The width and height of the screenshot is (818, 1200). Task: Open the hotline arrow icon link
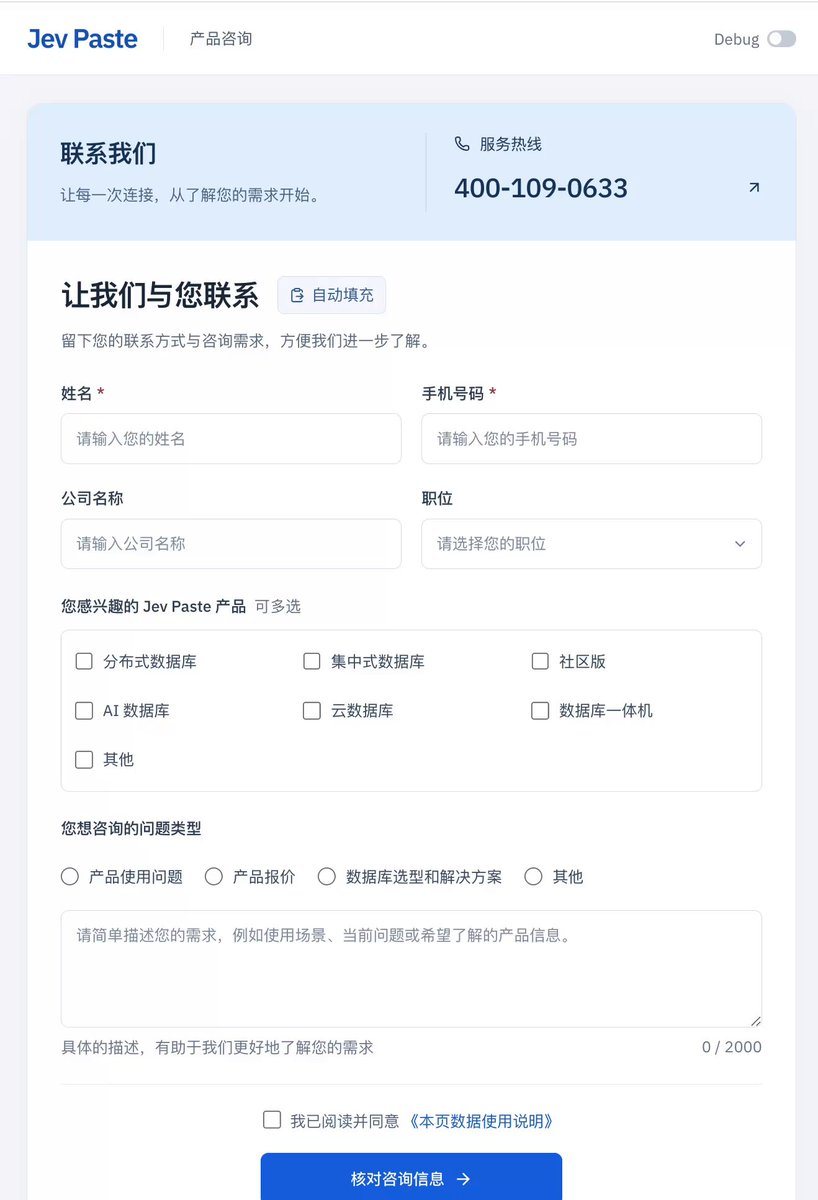754,187
